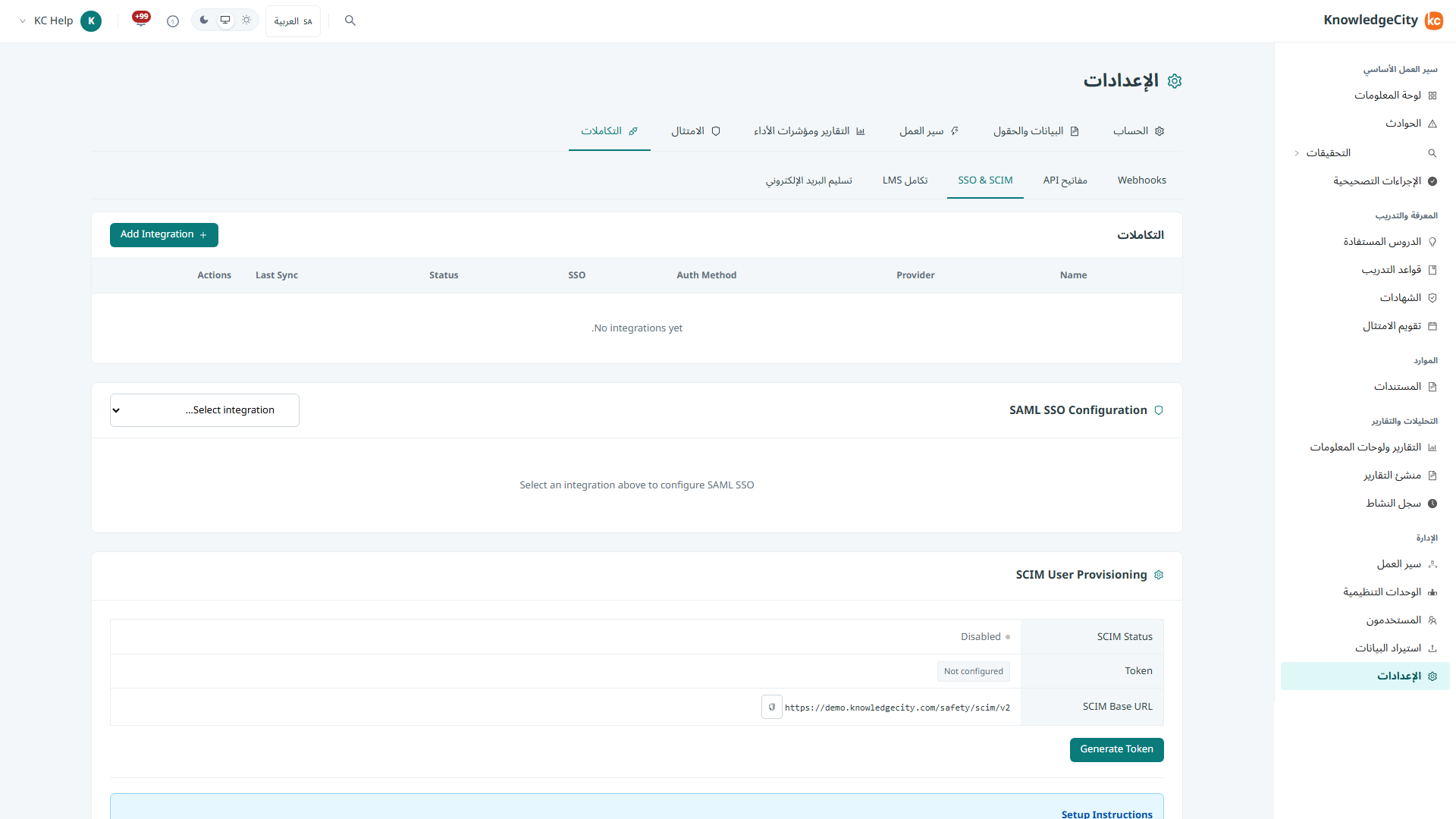
Task: Select the التقارير ومؤشرات الأداء tab
Action: 809,131
